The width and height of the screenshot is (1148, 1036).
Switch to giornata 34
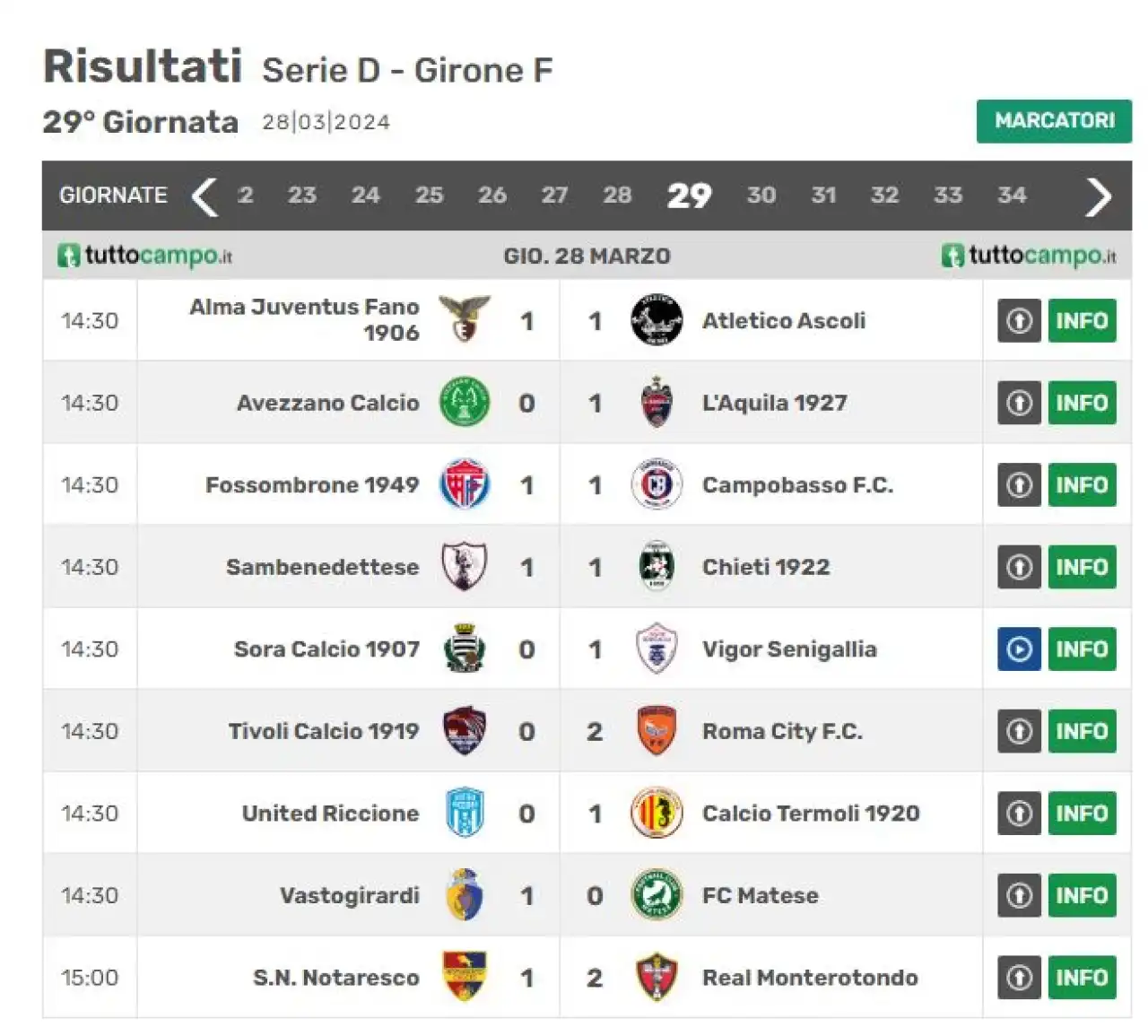[x=1012, y=195]
